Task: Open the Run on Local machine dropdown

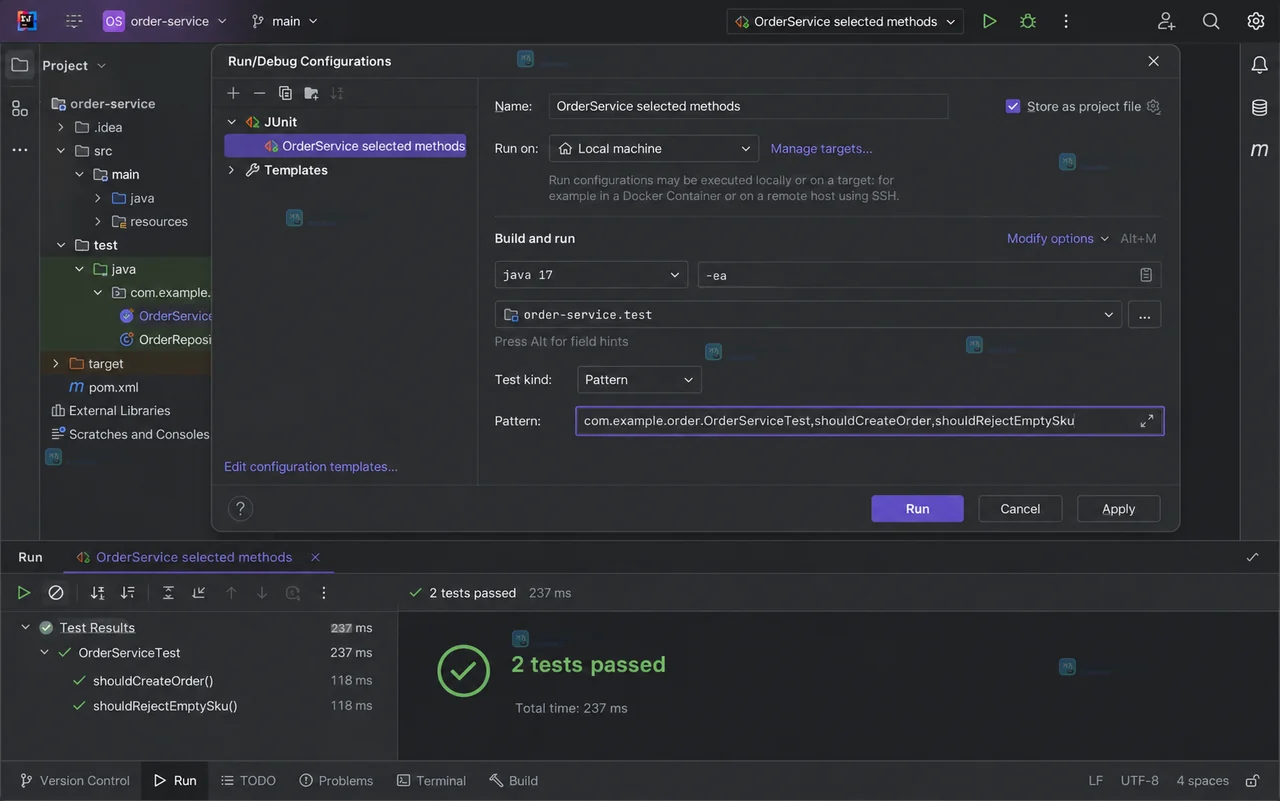Action: pyautogui.click(x=654, y=148)
